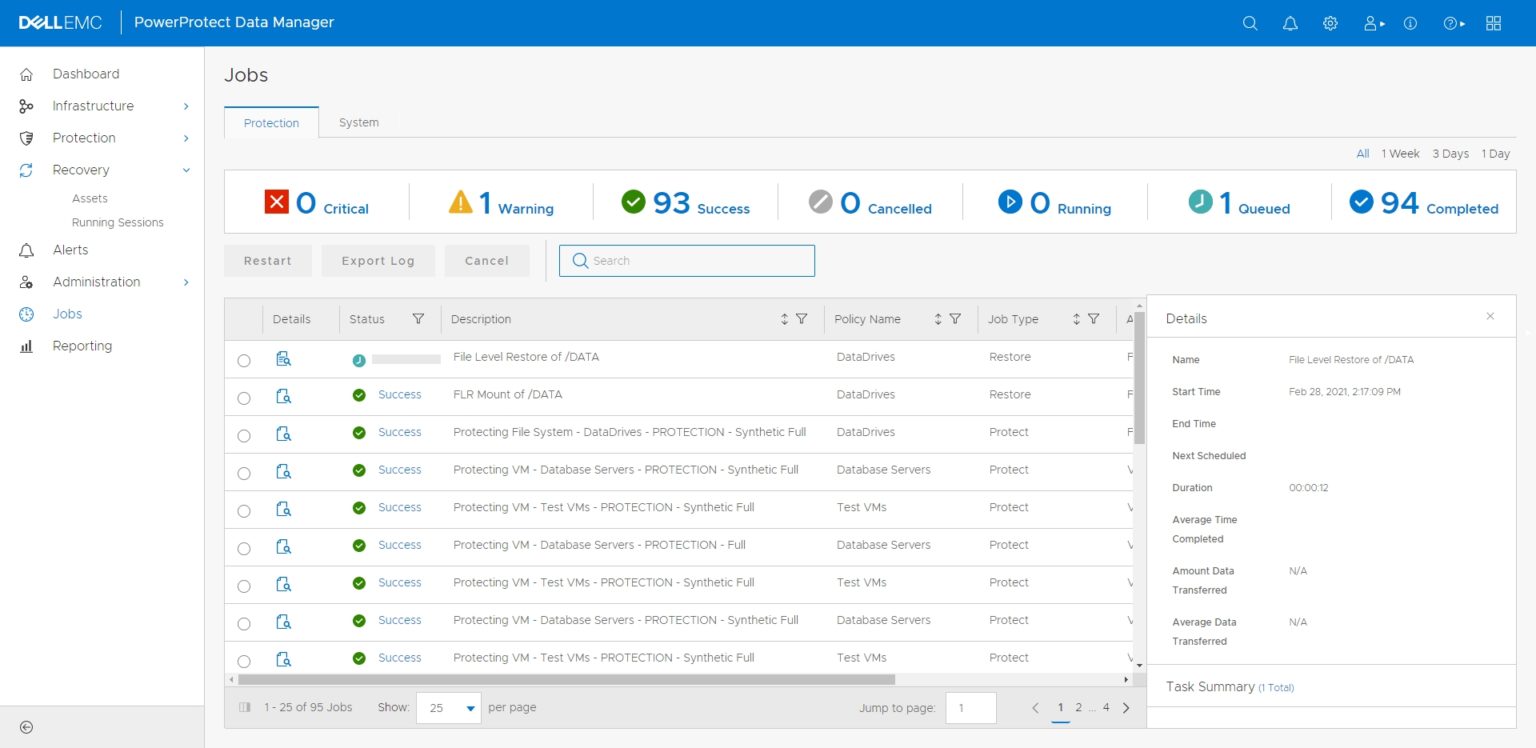Select radio for Protecting File System DataDrives job

244,436
